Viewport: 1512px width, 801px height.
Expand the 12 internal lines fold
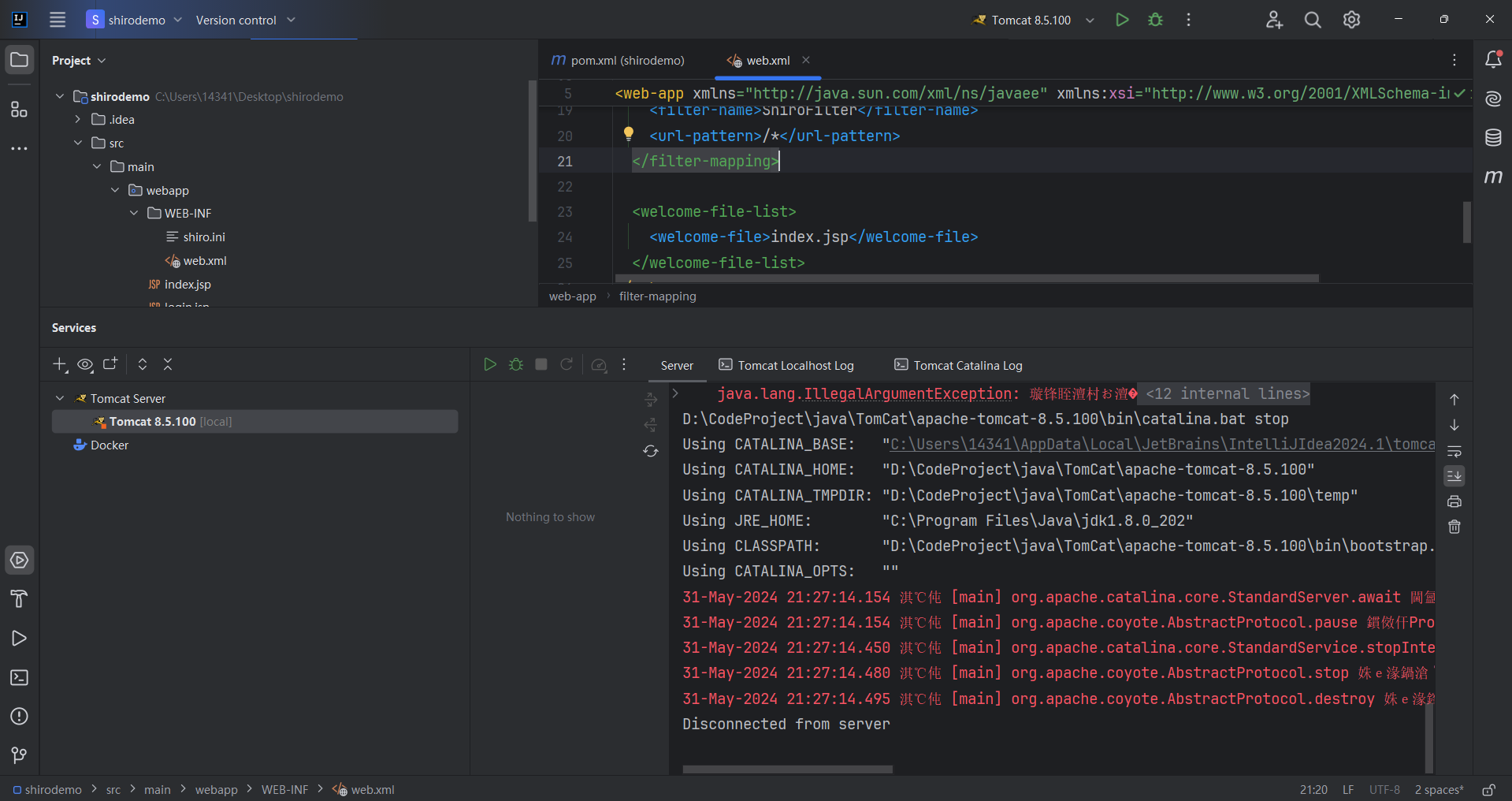pyautogui.click(x=1227, y=393)
